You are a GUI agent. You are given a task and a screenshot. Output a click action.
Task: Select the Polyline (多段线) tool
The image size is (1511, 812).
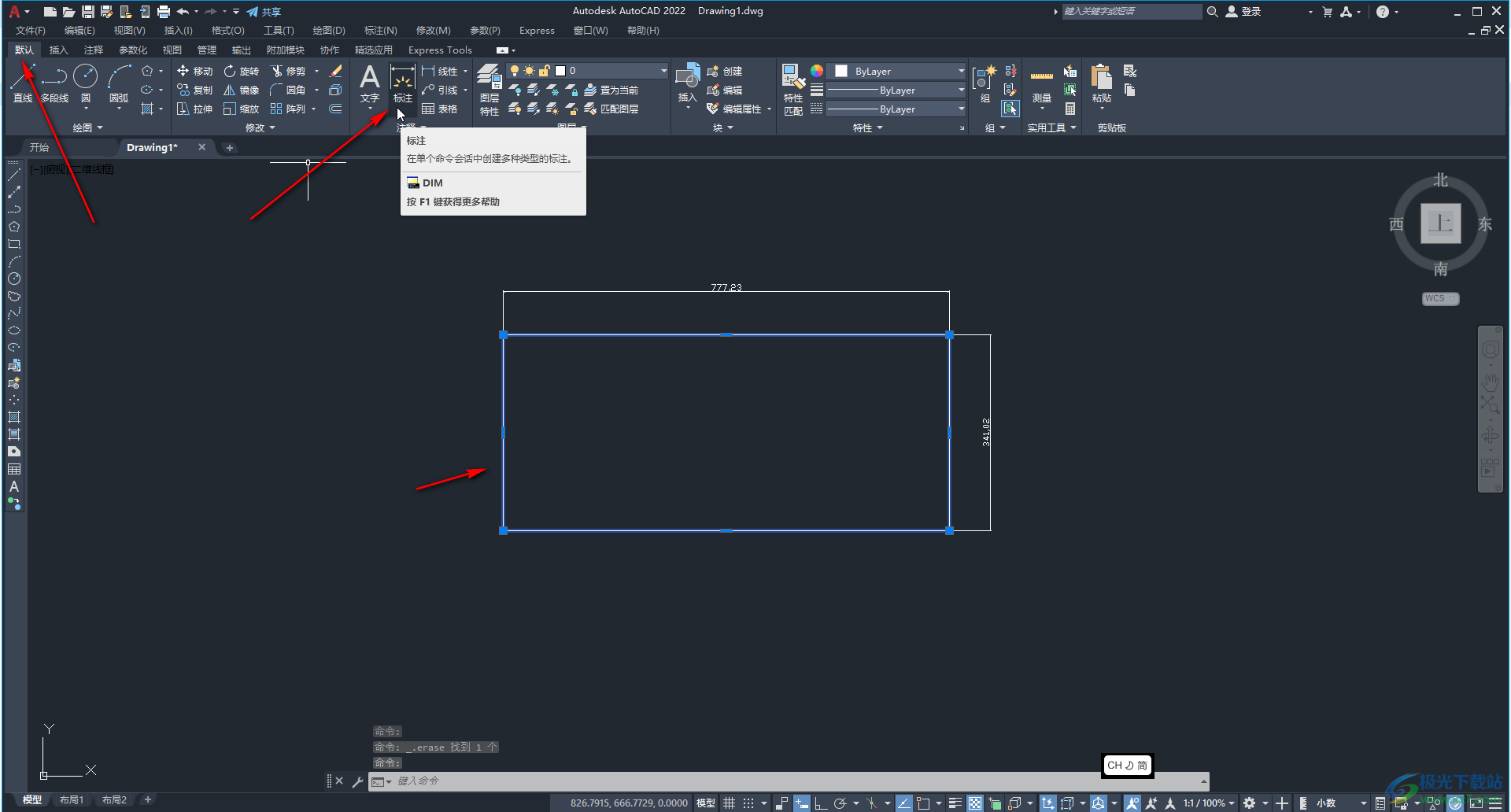coord(54,85)
